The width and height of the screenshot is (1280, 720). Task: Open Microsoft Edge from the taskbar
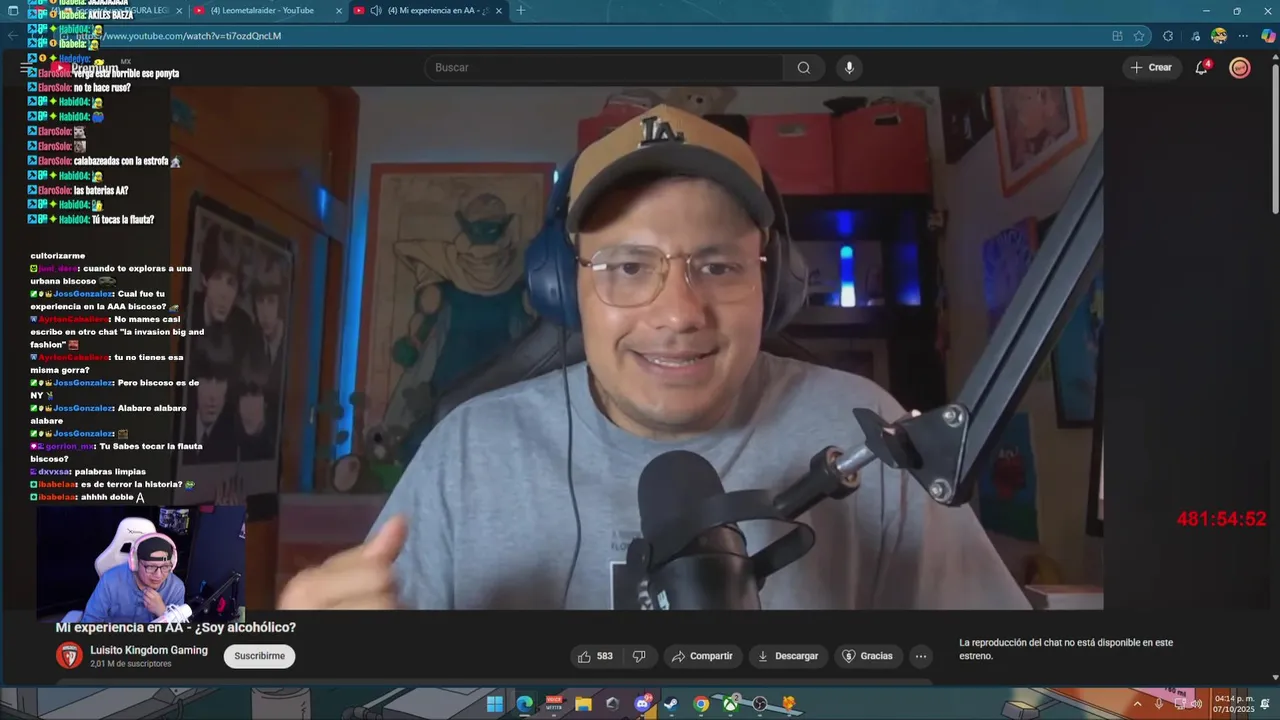pos(524,704)
